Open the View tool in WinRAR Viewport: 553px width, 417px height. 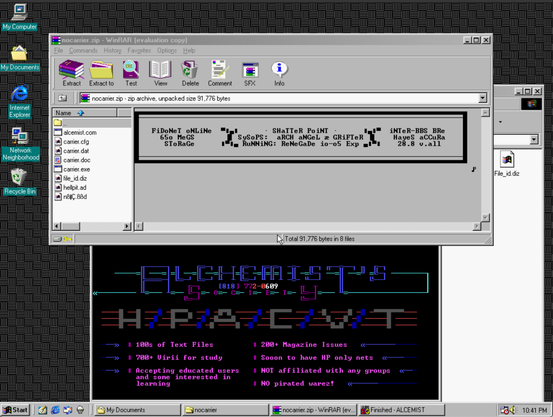160,73
